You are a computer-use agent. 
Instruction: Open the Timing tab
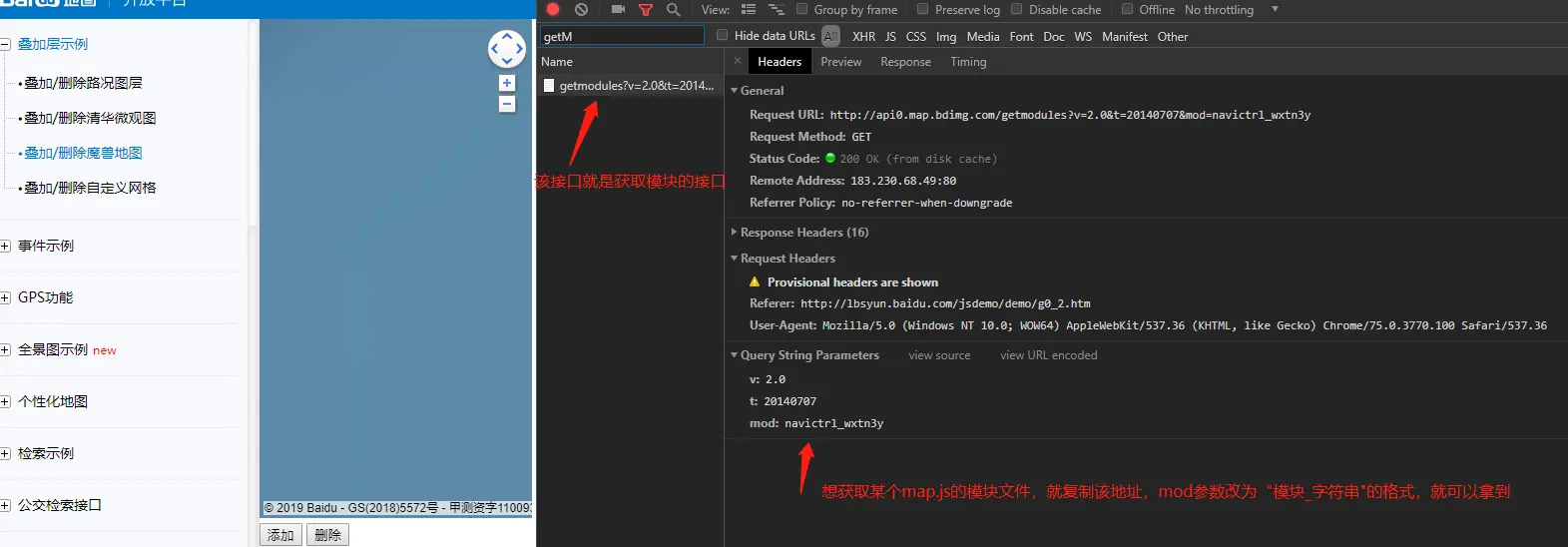click(968, 62)
